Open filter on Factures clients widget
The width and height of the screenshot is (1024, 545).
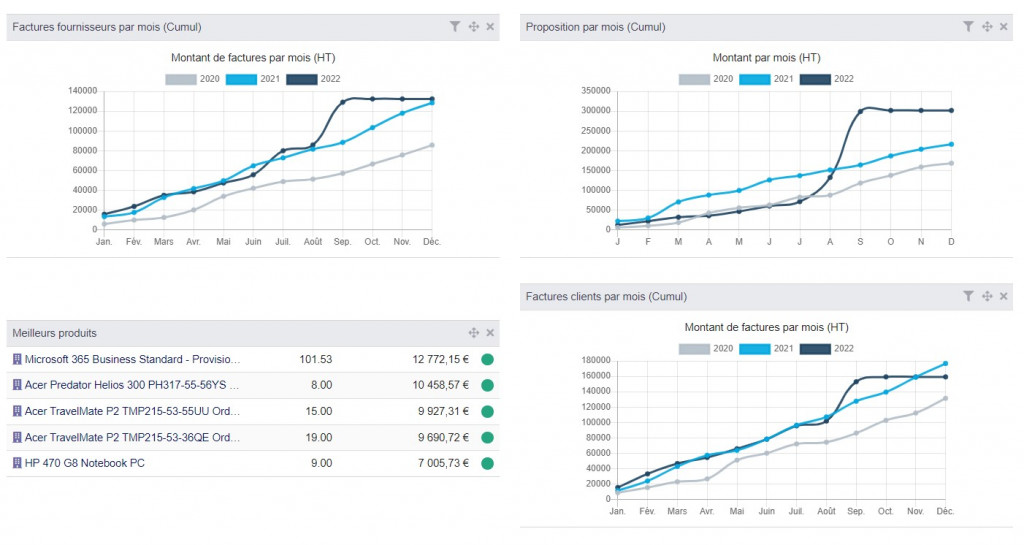click(x=968, y=296)
